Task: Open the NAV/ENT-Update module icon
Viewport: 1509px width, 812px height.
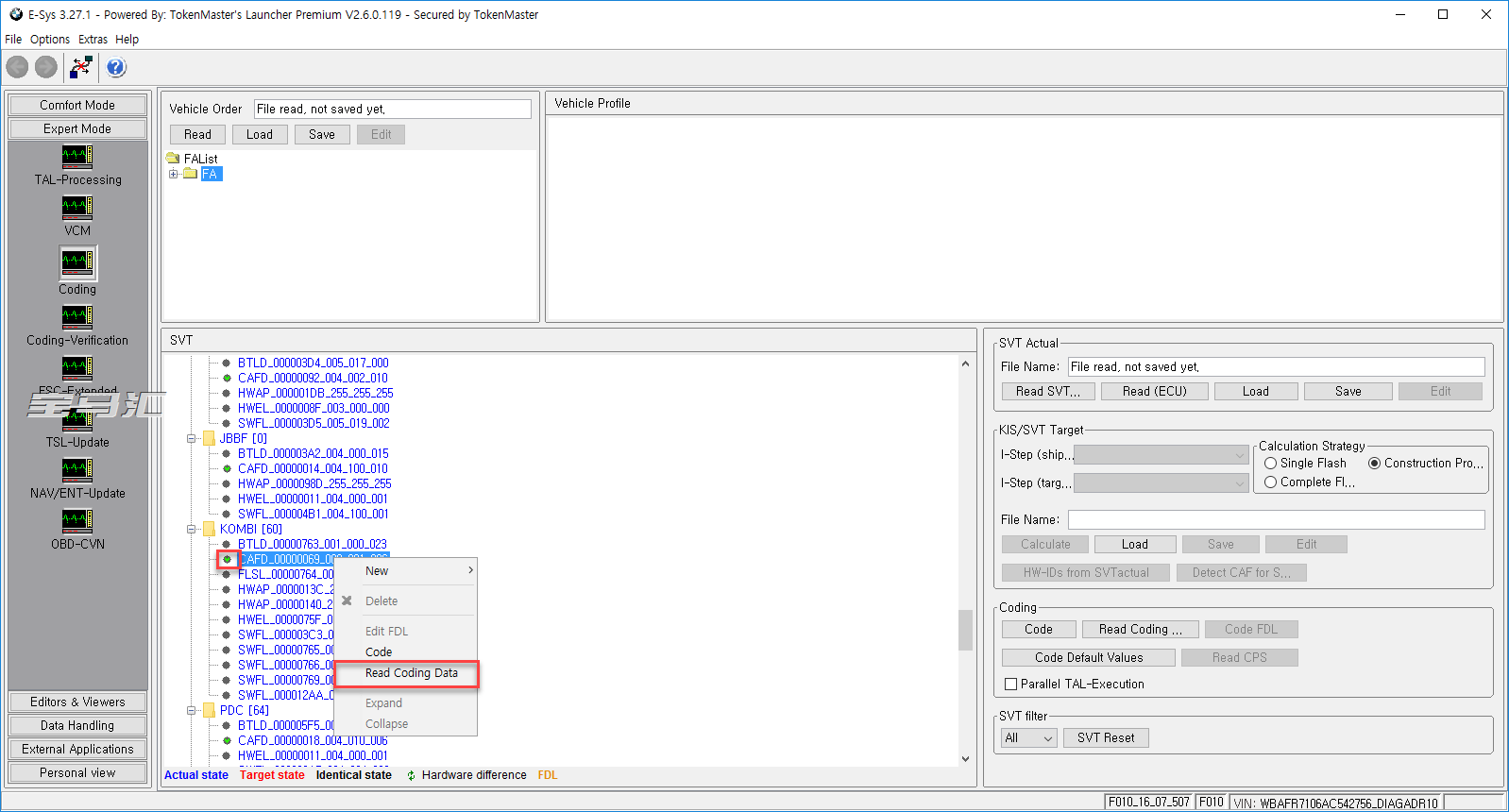Action: point(77,469)
